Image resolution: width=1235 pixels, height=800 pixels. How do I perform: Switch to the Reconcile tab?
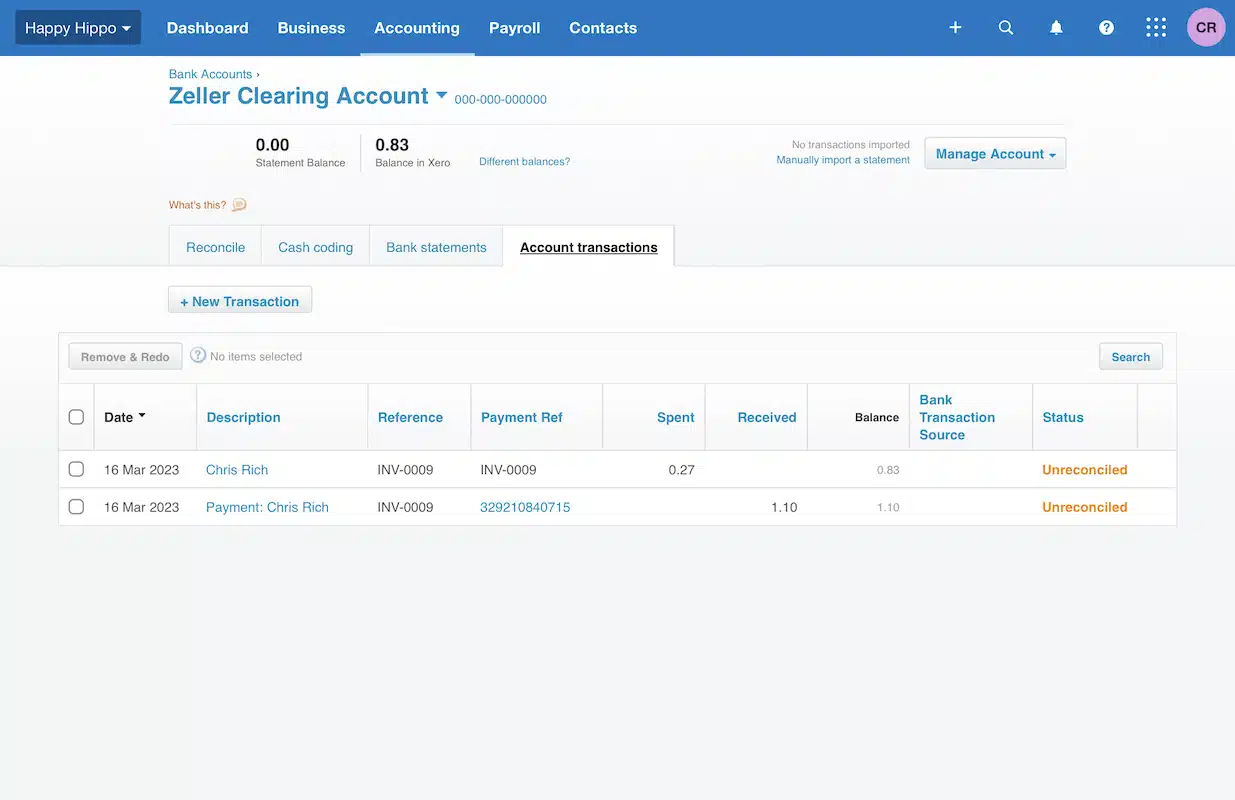(215, 247)
